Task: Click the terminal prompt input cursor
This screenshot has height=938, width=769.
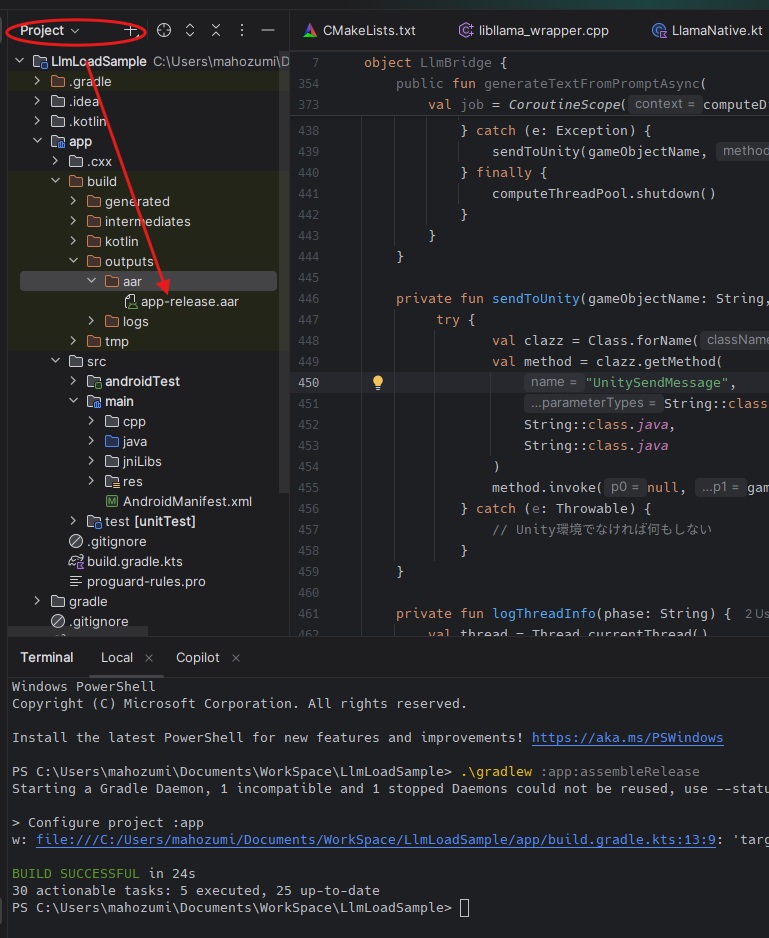Action: (464, 907)
